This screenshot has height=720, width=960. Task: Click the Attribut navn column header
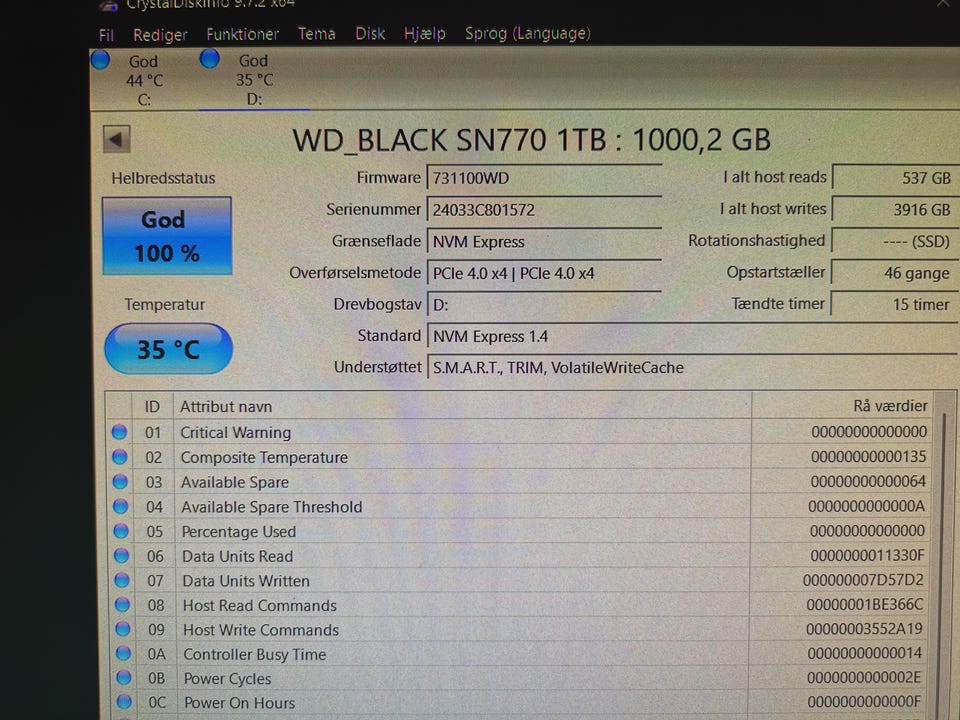[463, 407]
